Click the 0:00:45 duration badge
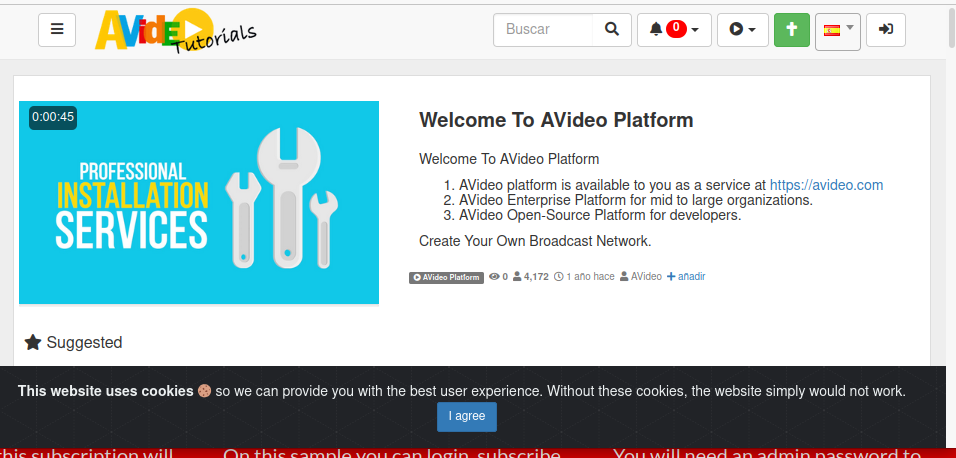956x458 pixels. pos(53,117)
